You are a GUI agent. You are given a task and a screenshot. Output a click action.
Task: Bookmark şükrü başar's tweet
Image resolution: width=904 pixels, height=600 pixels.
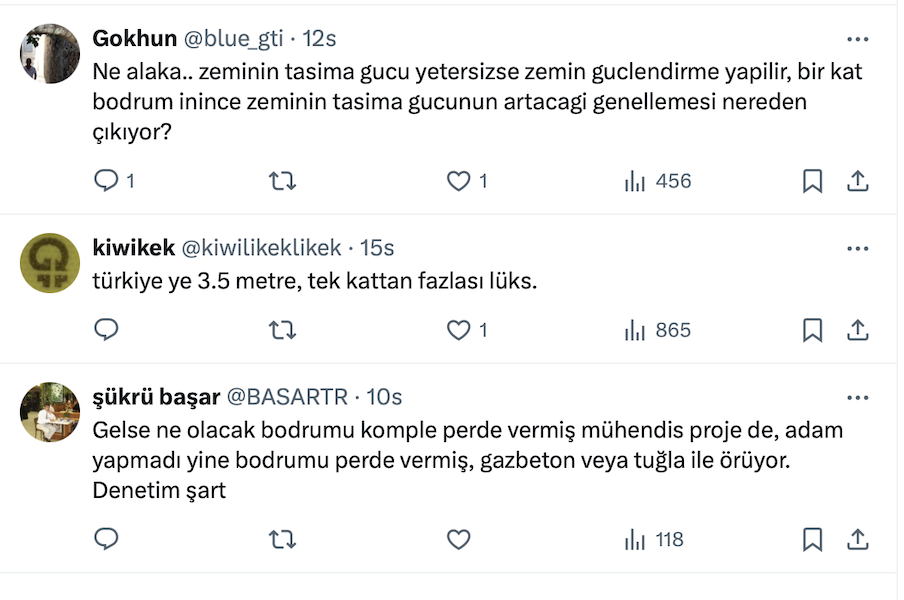(813, 540)
